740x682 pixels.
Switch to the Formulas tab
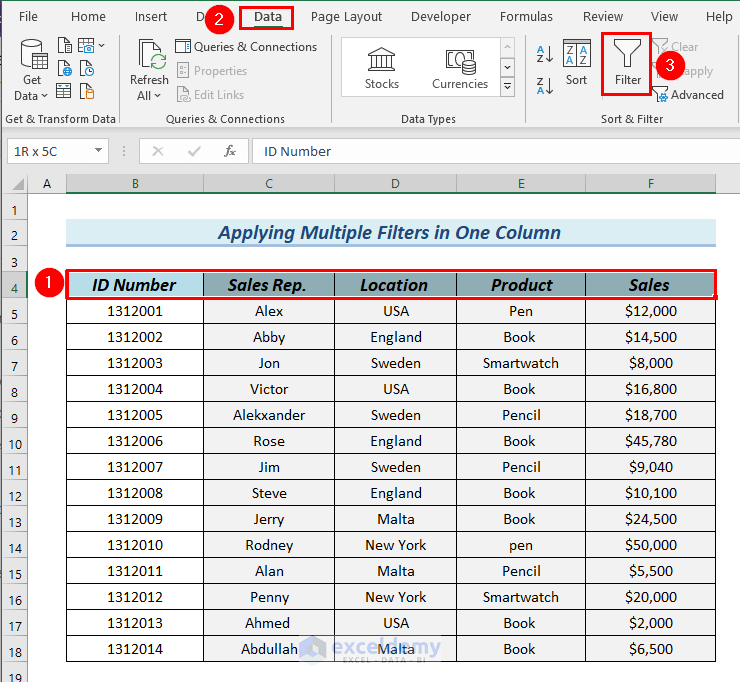(526, 17)
